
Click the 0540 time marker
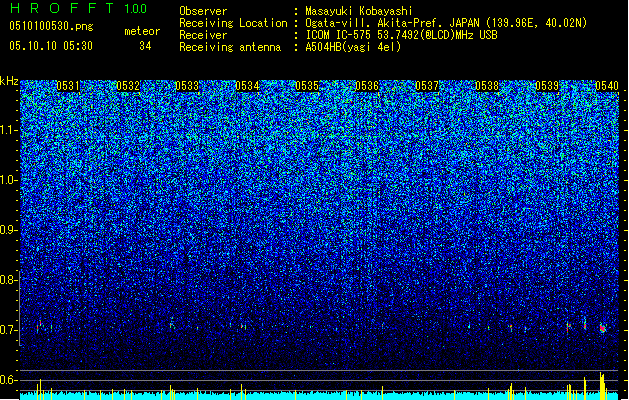coord(607,86)
